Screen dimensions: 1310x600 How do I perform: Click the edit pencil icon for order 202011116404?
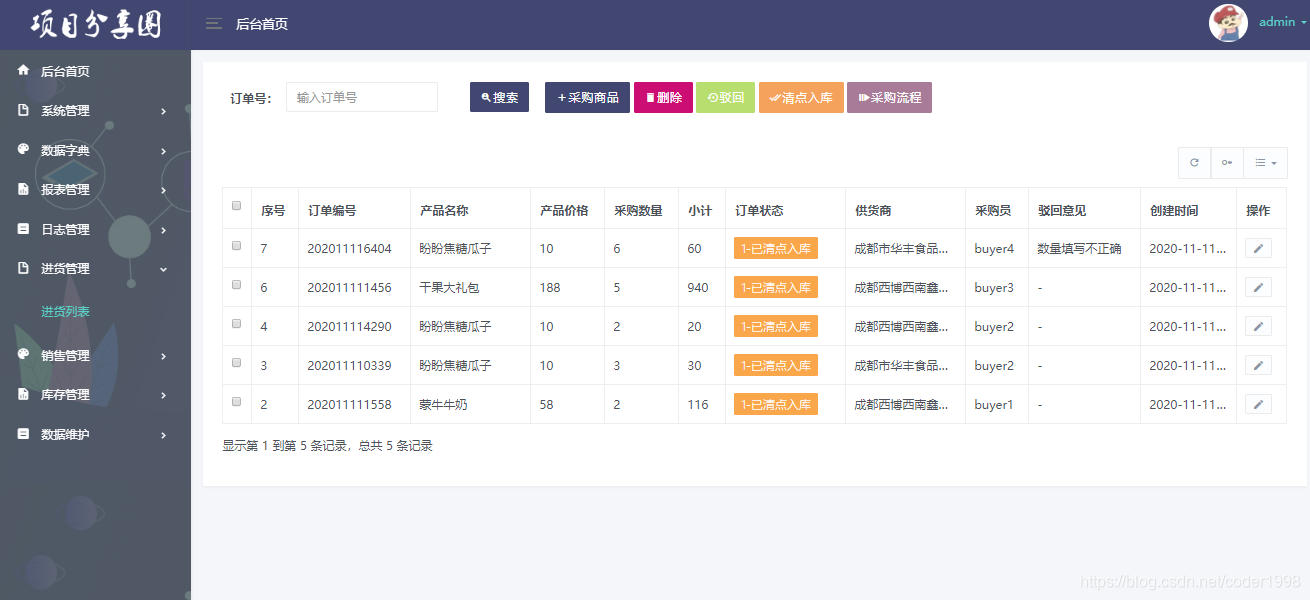coord(1258,247)
